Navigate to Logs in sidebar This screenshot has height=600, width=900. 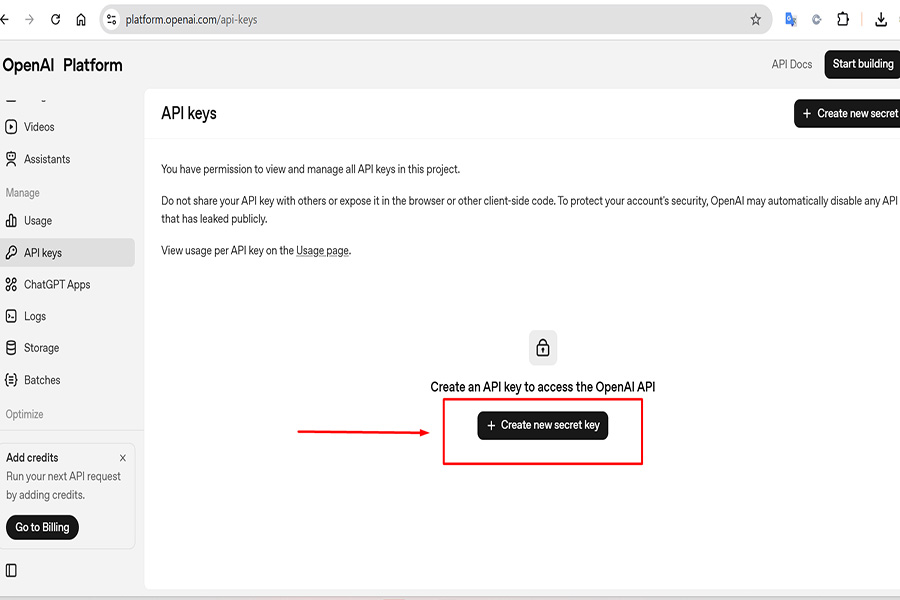[35, 316]
